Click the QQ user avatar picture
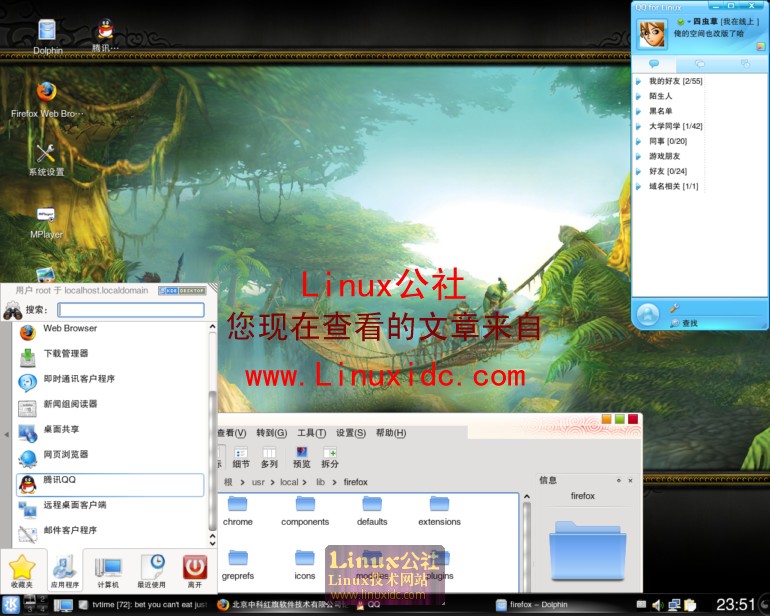770x616 pixels. tap(652, 34)
